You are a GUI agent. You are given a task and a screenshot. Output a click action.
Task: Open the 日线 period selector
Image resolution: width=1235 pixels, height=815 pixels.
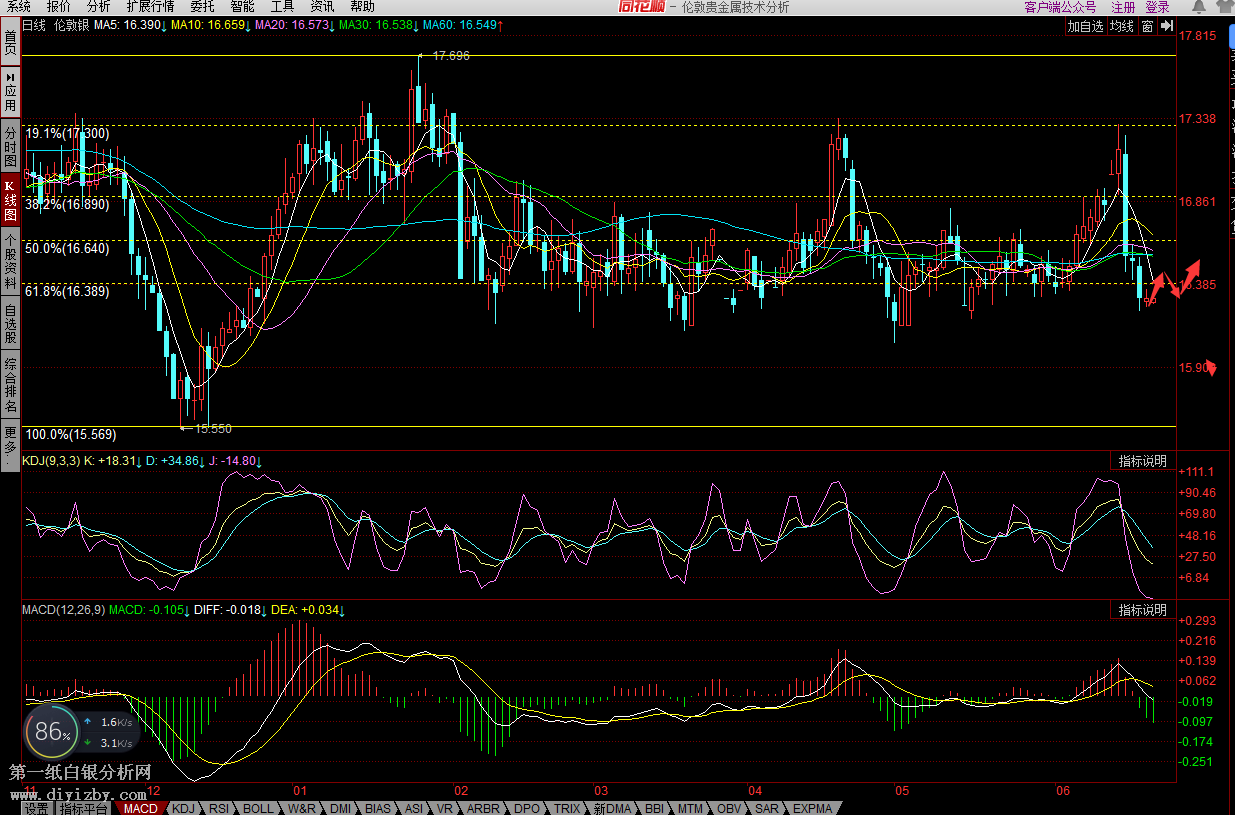pos(34,25)
